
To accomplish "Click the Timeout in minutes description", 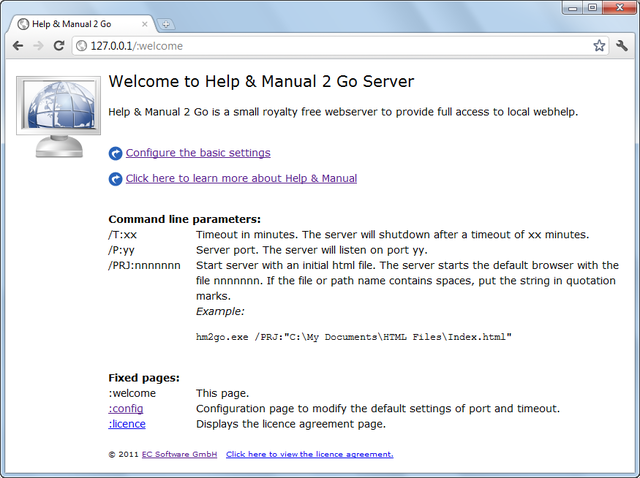I will (392, 235).
